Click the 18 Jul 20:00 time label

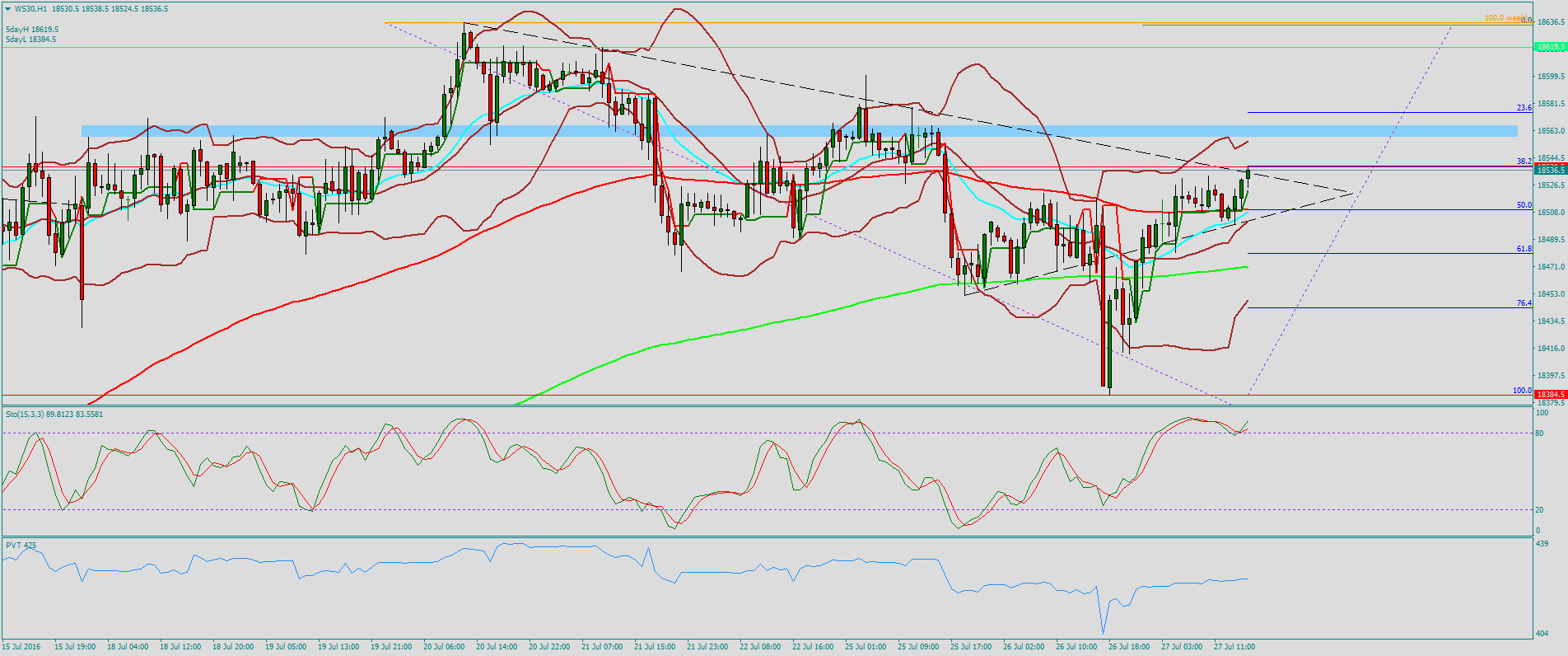[x=233, y=647]
